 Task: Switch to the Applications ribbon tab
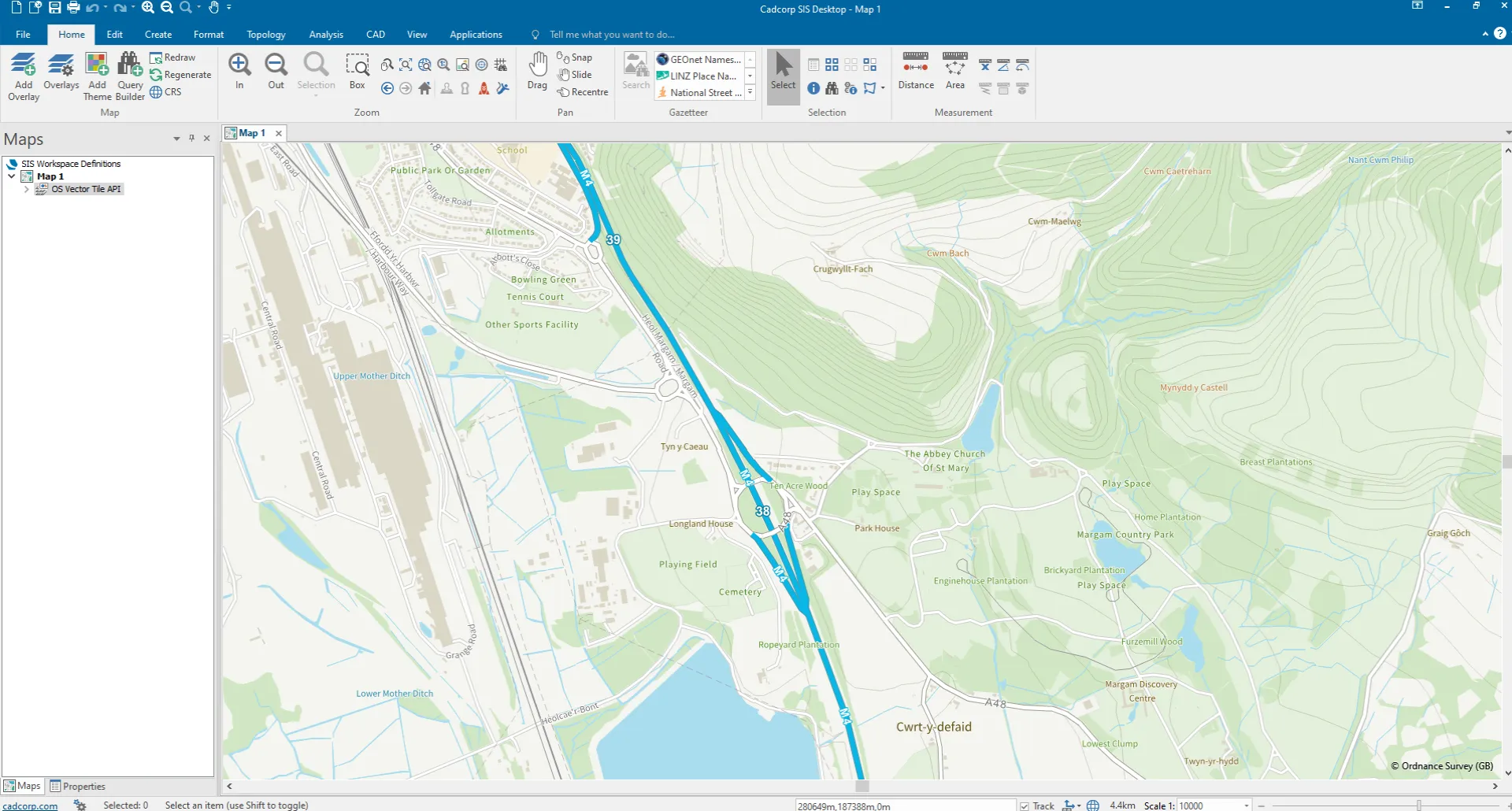(x=476, y=35)
